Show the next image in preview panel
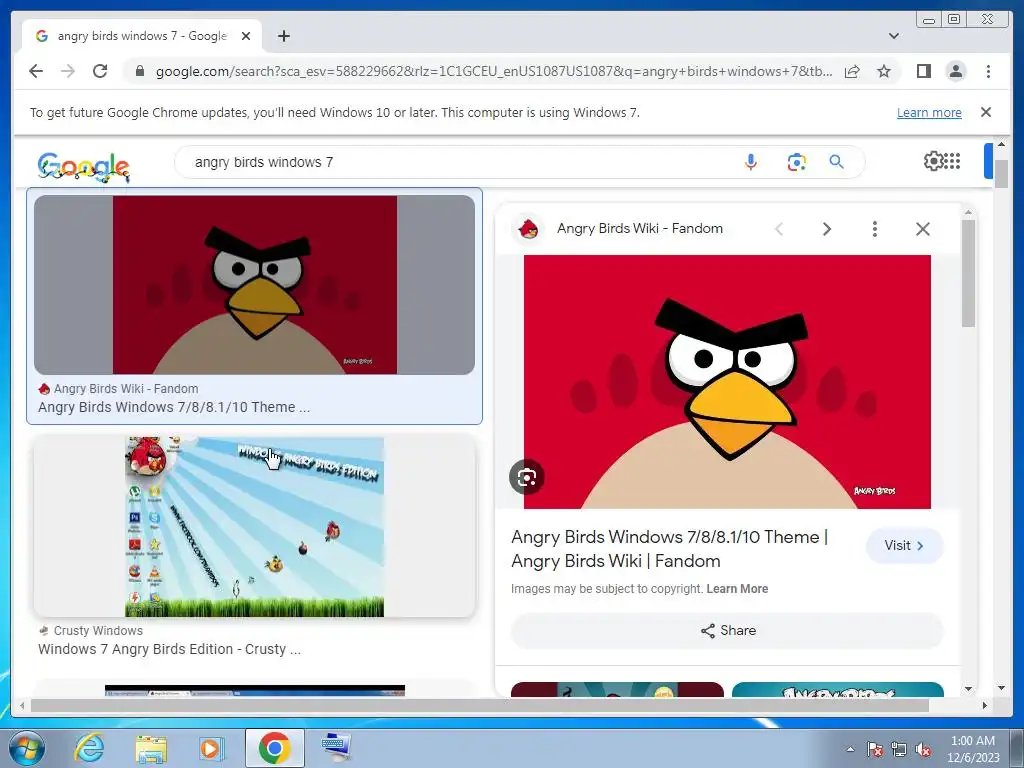Viewport: 1024px width, 768px height. coord(827,229)
